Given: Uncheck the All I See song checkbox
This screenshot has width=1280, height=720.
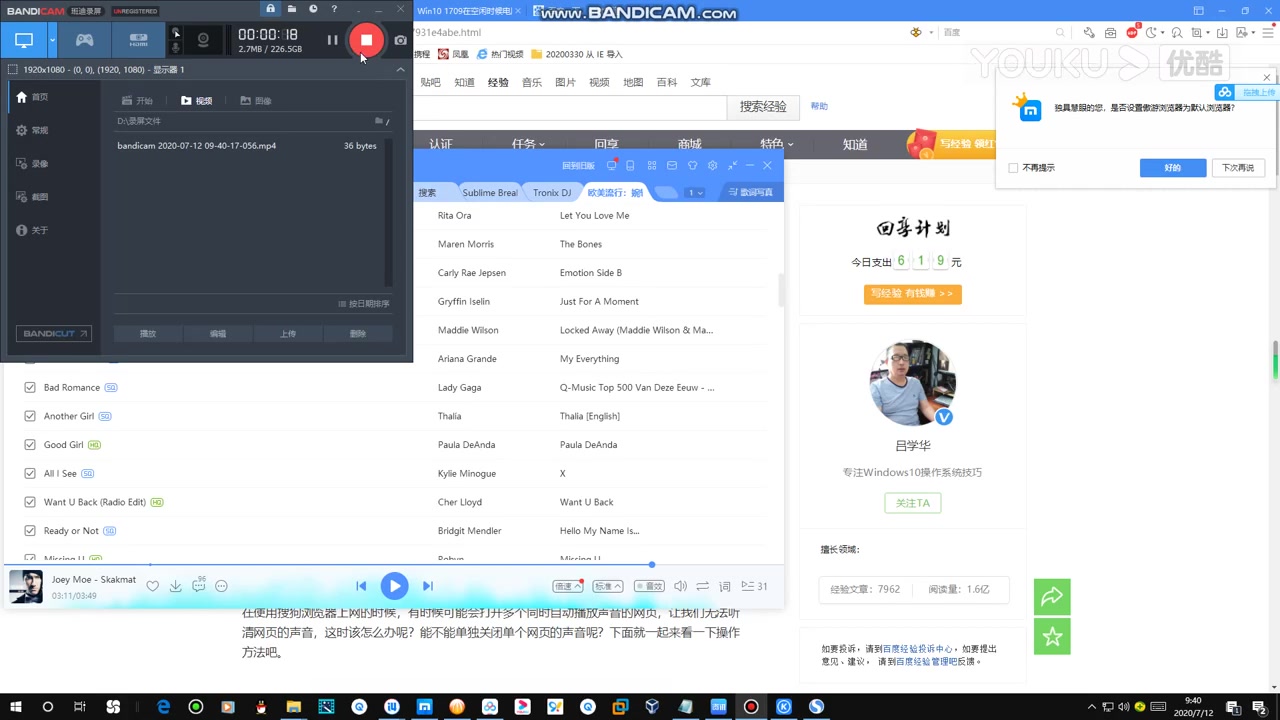Looking at the screenshot, I should (30, 473).
